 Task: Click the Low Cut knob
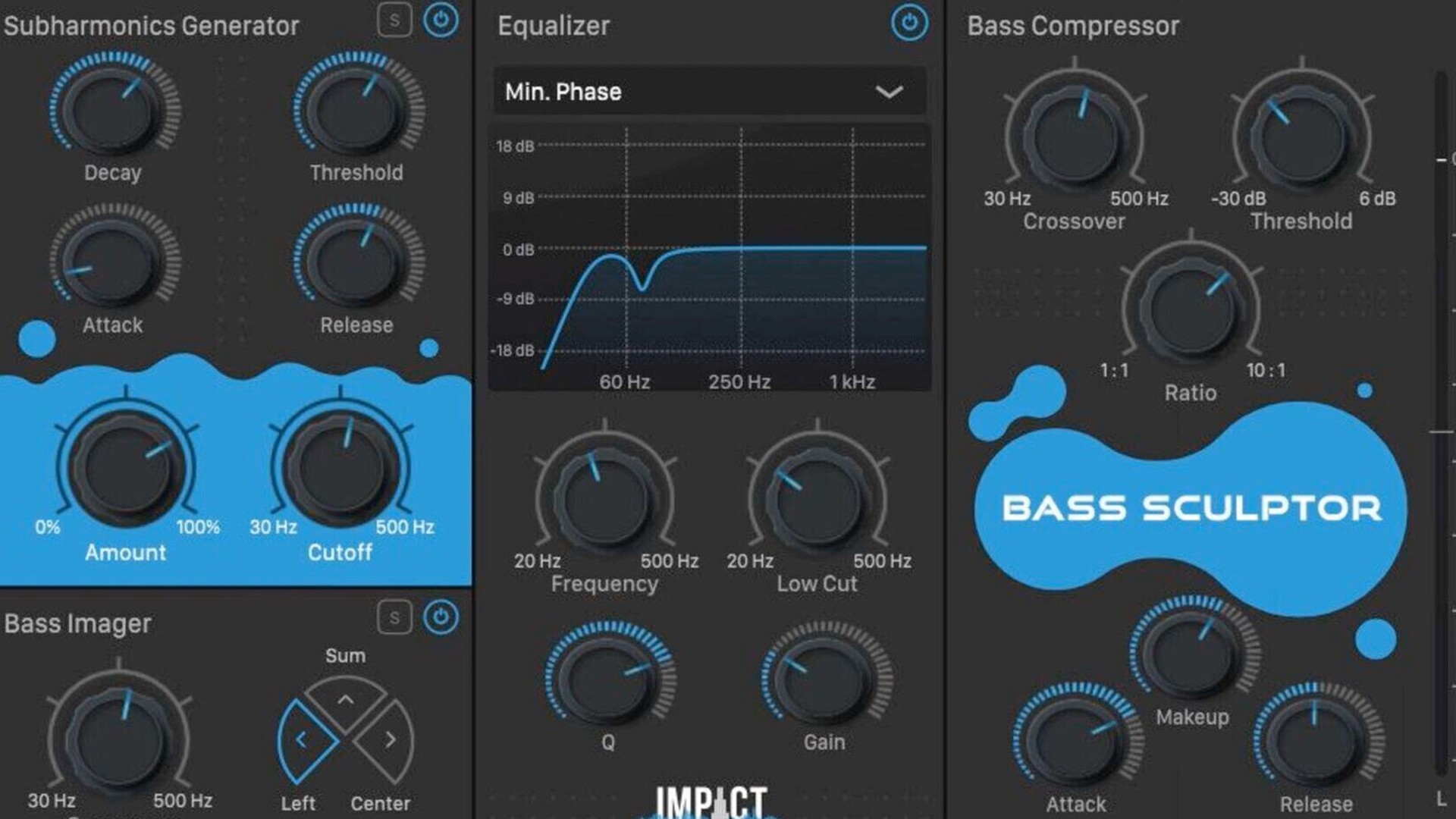(x=817, y=500)
